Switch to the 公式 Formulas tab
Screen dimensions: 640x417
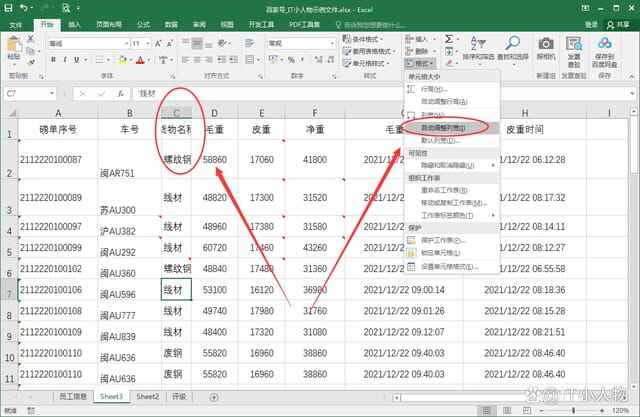click(x=143, y=25)
